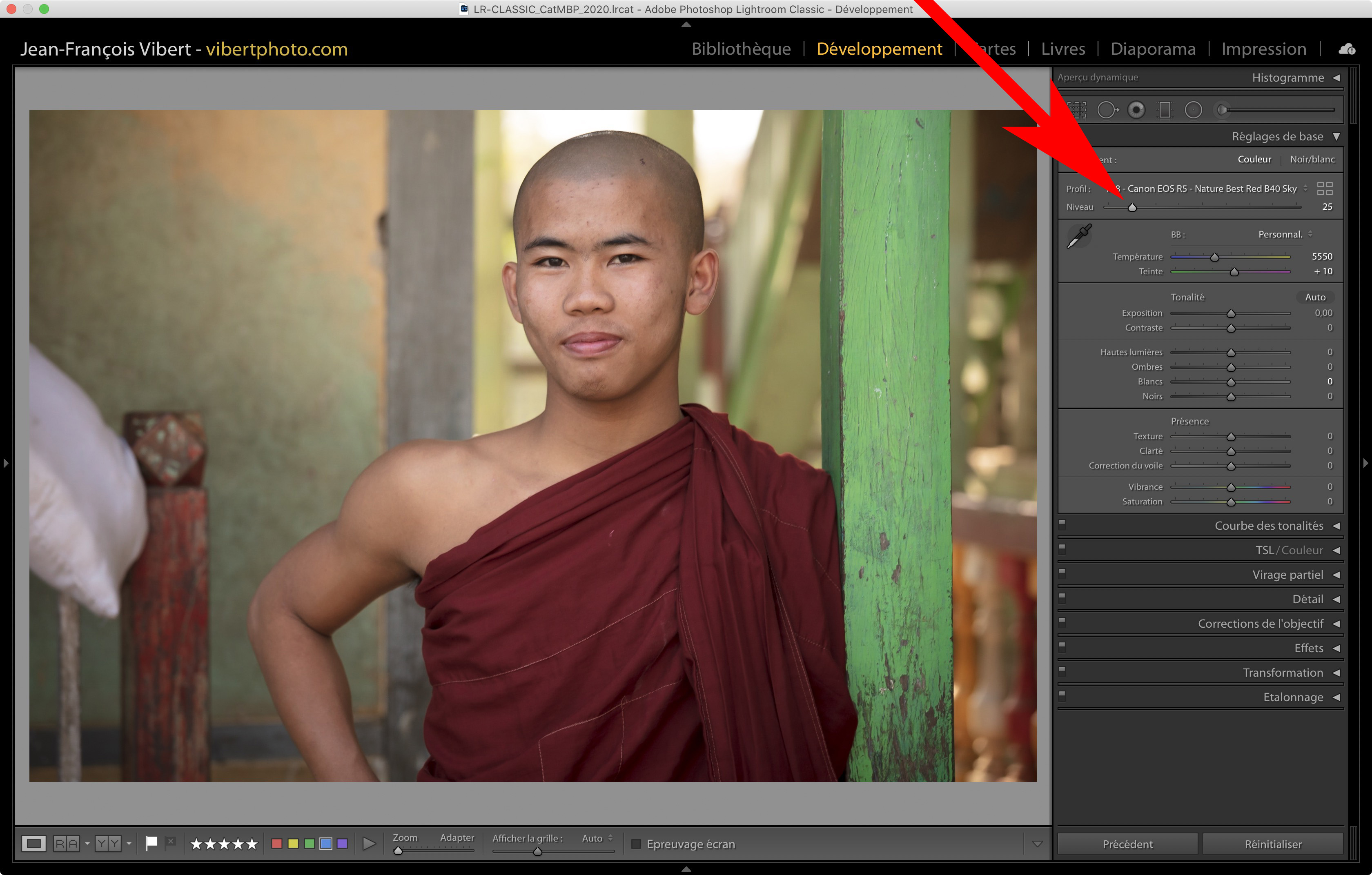Click the cloud sync status icon
Image resolution: width=1372 pixels, height=875 pixels.
click(x=1347, y=49)
